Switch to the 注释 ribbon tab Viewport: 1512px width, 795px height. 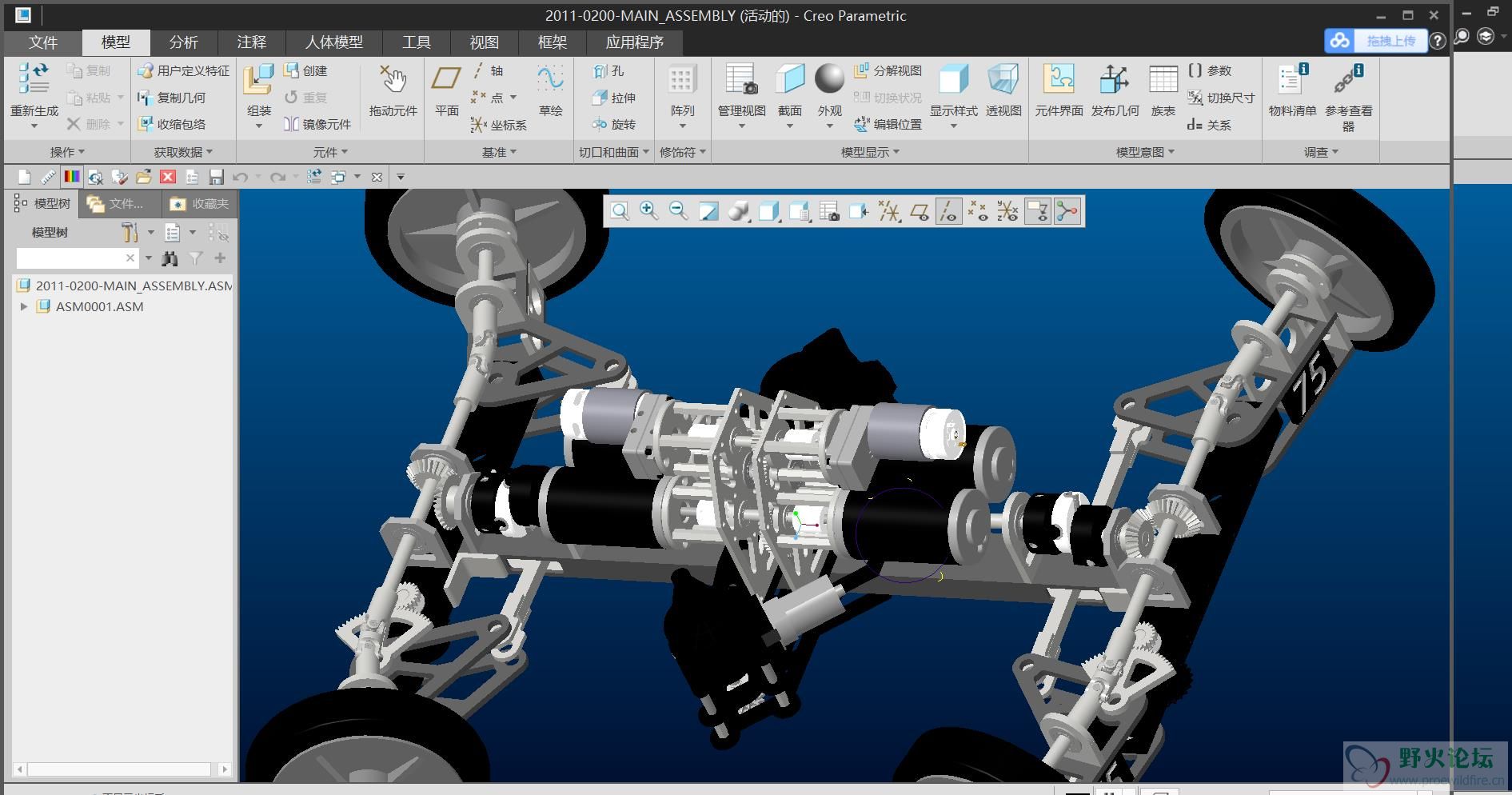pos(251,42)
